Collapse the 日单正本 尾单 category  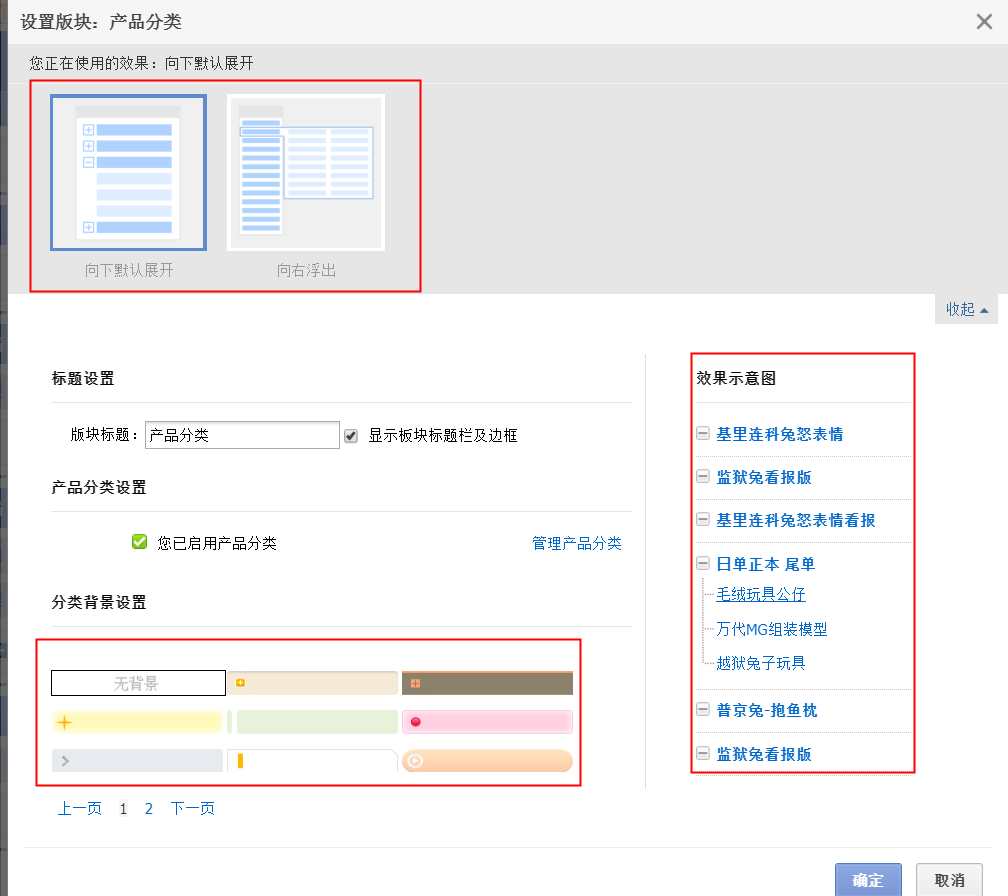click(x=702, y=564)
